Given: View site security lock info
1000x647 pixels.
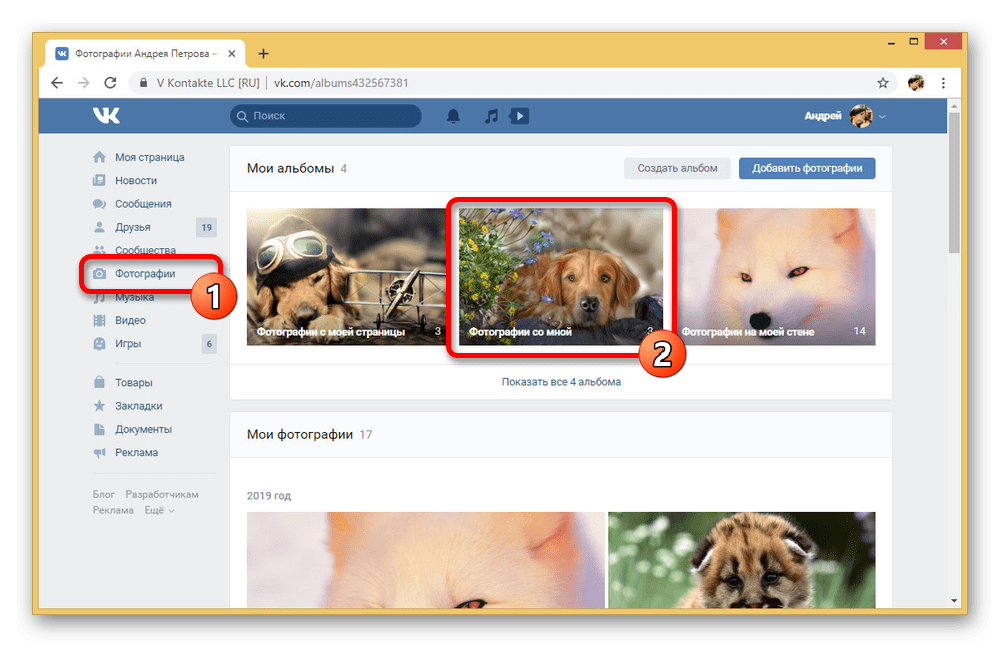Looking at the screenshot, I should click(143, 83).
